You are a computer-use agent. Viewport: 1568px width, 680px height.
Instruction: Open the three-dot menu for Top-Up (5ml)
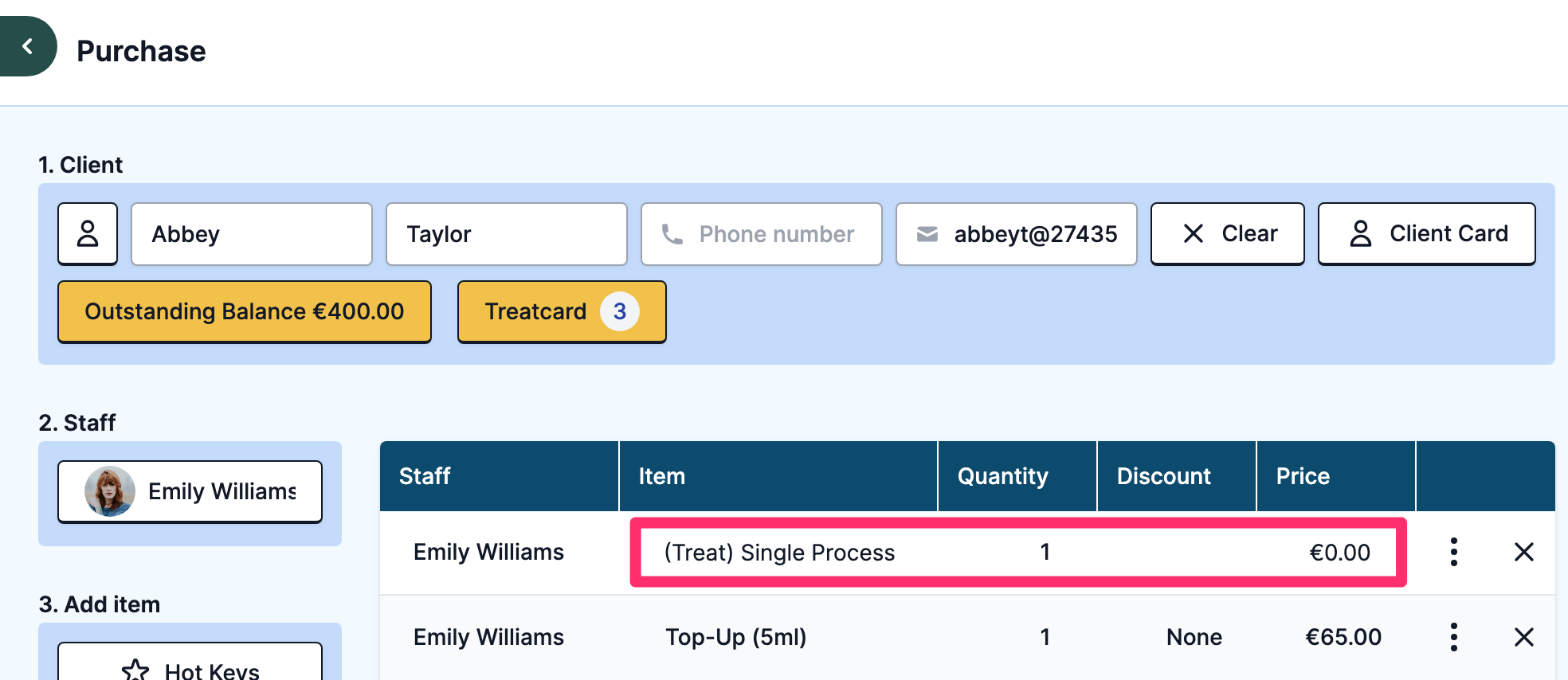click(x=1454, y=637)
